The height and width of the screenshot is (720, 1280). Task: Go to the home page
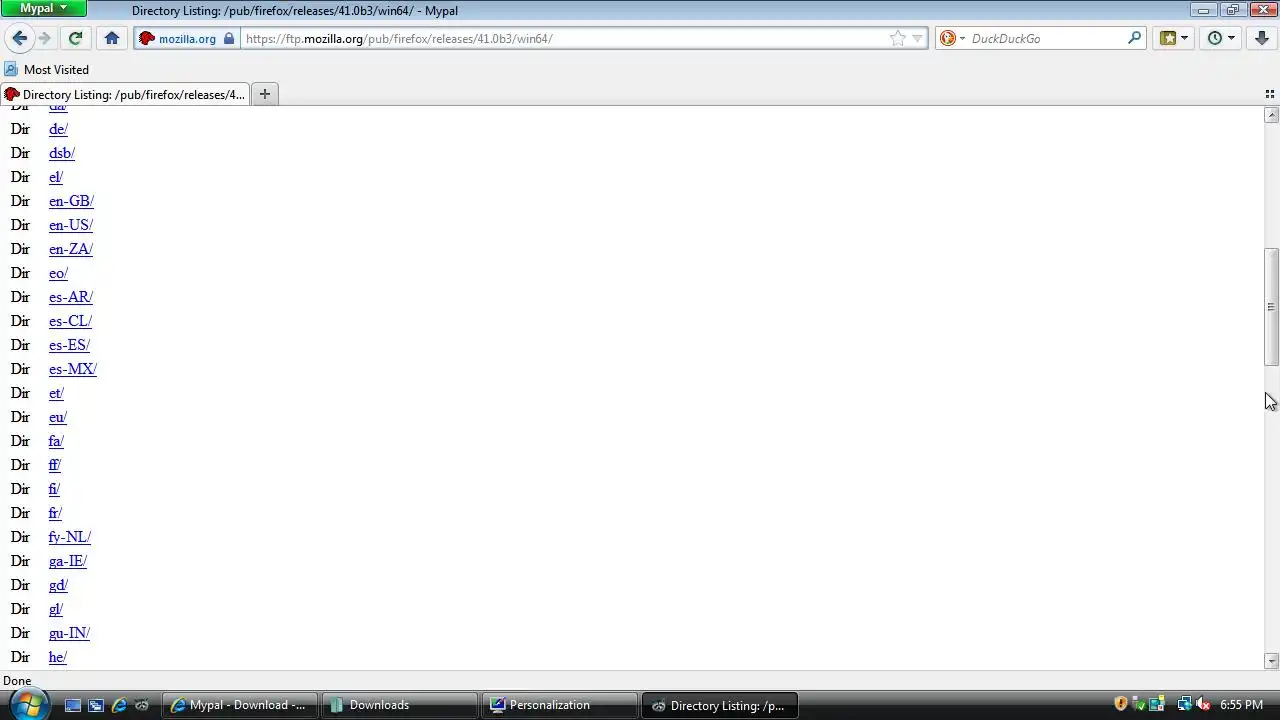tap(112, 38)
